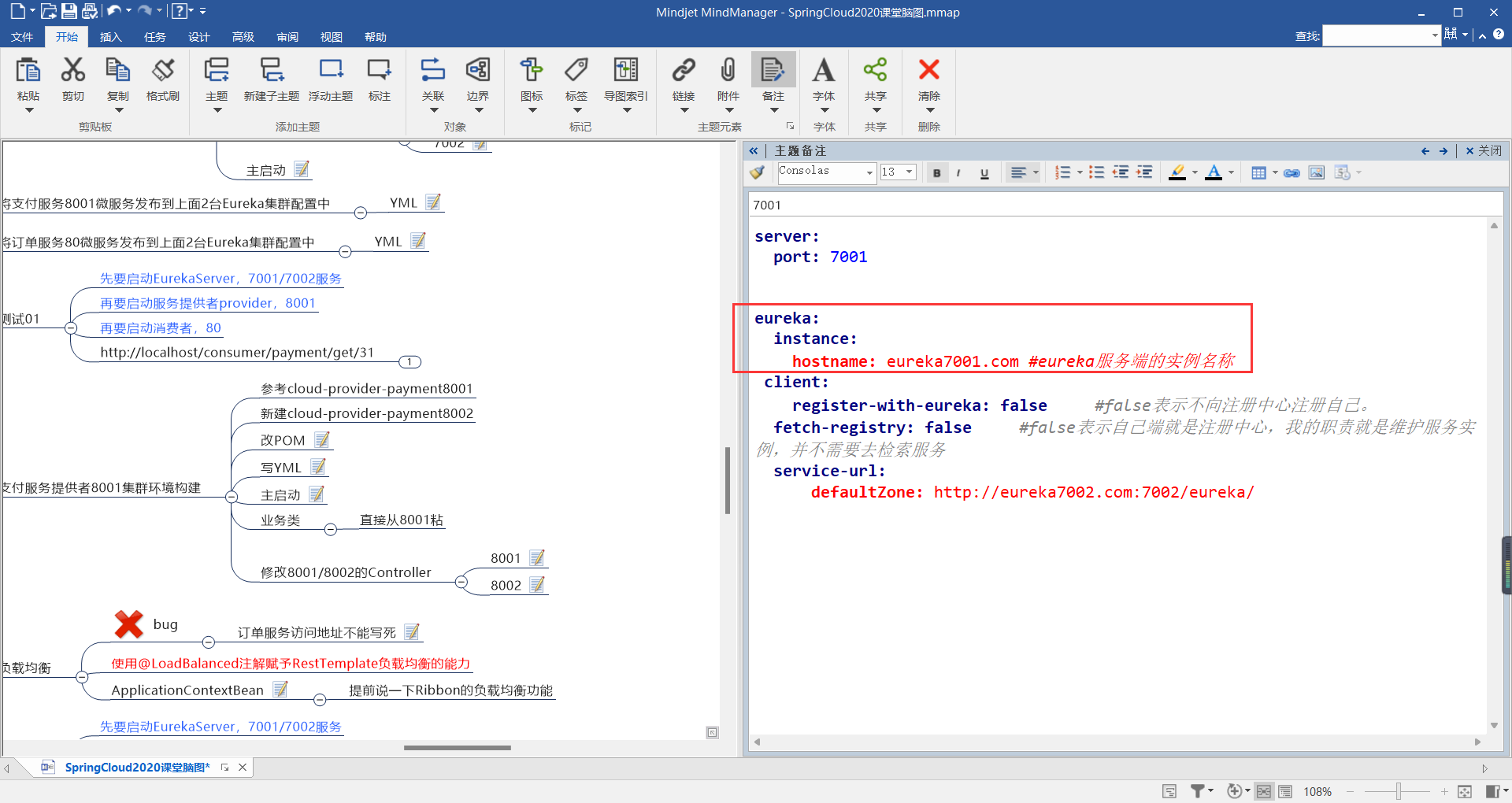Open the note icon beside 主启动 under 8001集群
This screenshot has height=803, width=1512.
coord(317,494)
